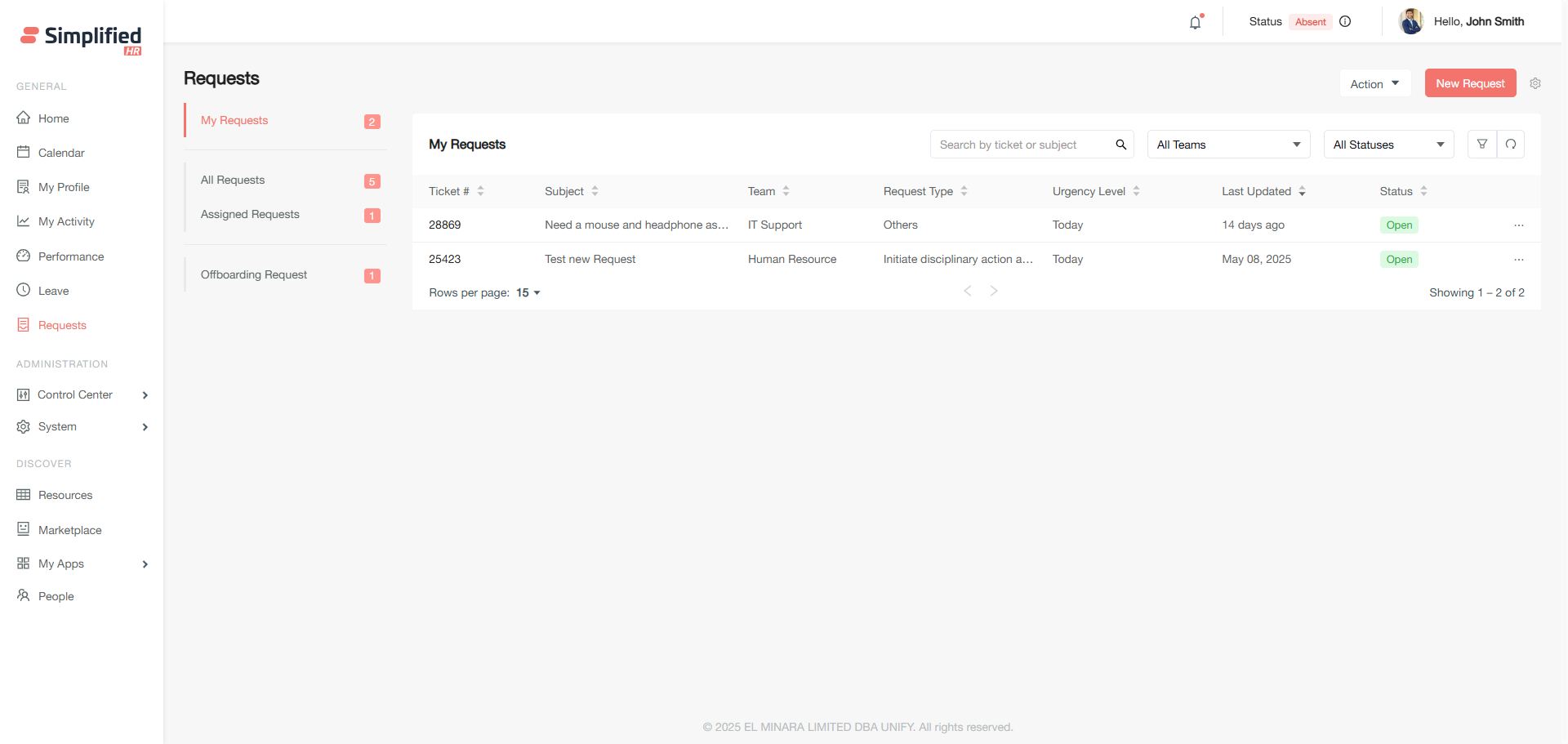Viewport: 1568px width, 744px height.
Task: Open row options for ticket 25423
Action: click(x=1518, y=260)
